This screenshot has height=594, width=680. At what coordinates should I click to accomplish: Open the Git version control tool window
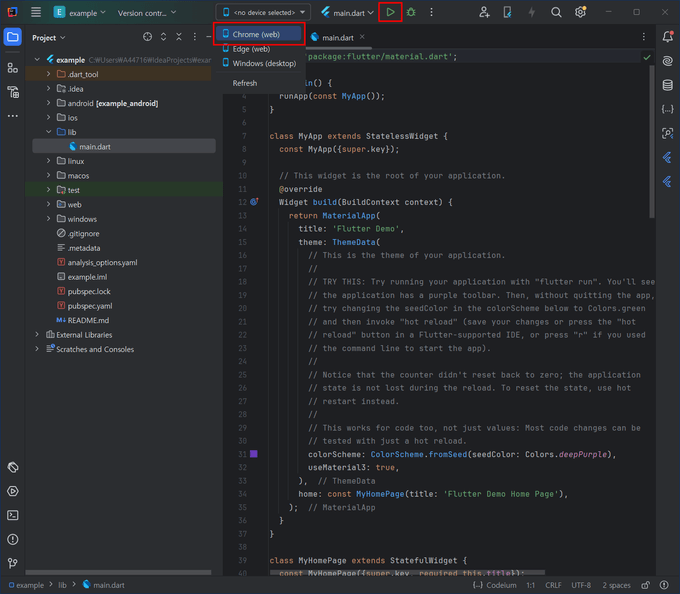pyautogui.click(x=13, y=563)
